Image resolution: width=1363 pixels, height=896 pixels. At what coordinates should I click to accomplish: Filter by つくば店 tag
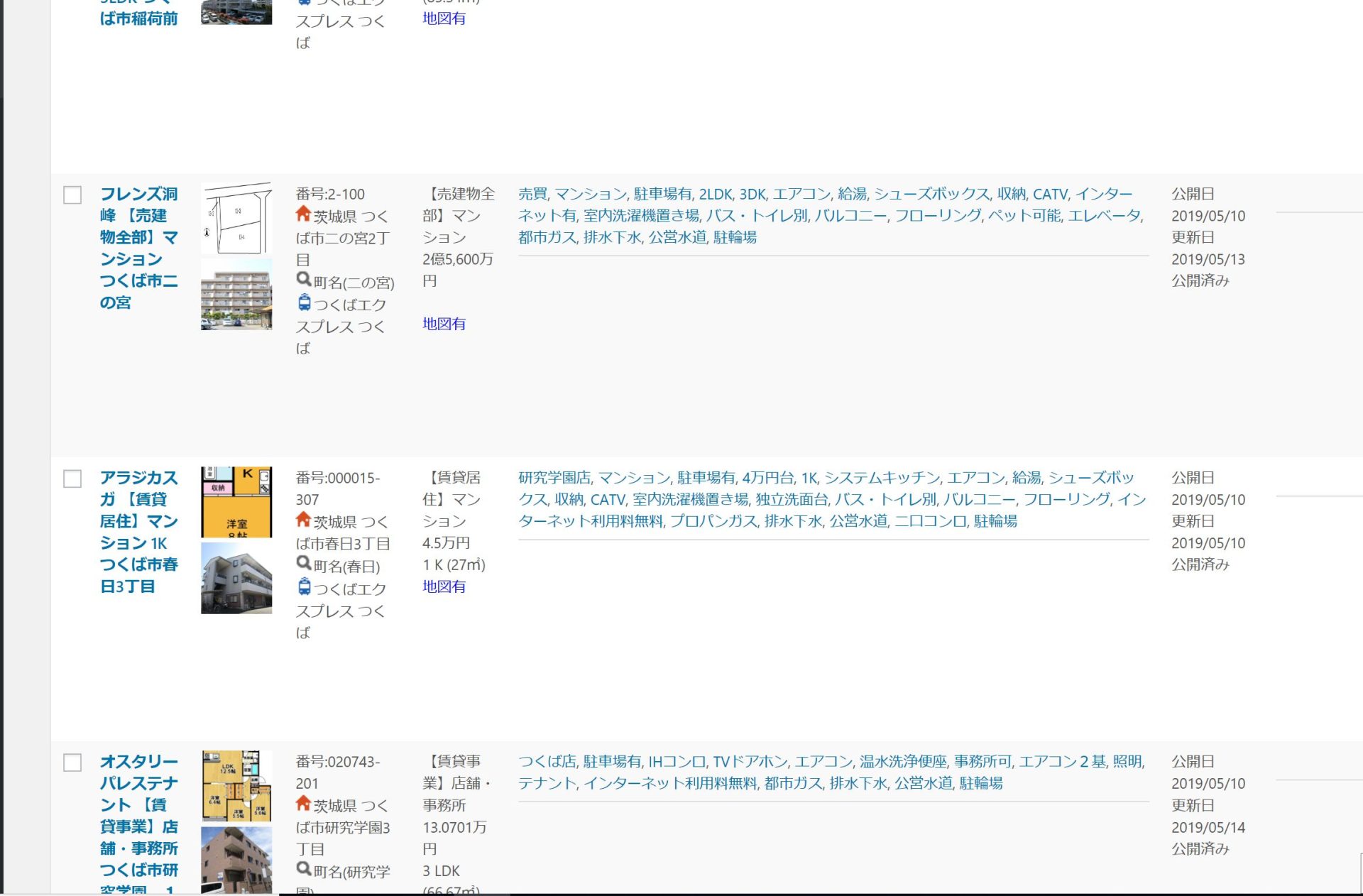547,762
